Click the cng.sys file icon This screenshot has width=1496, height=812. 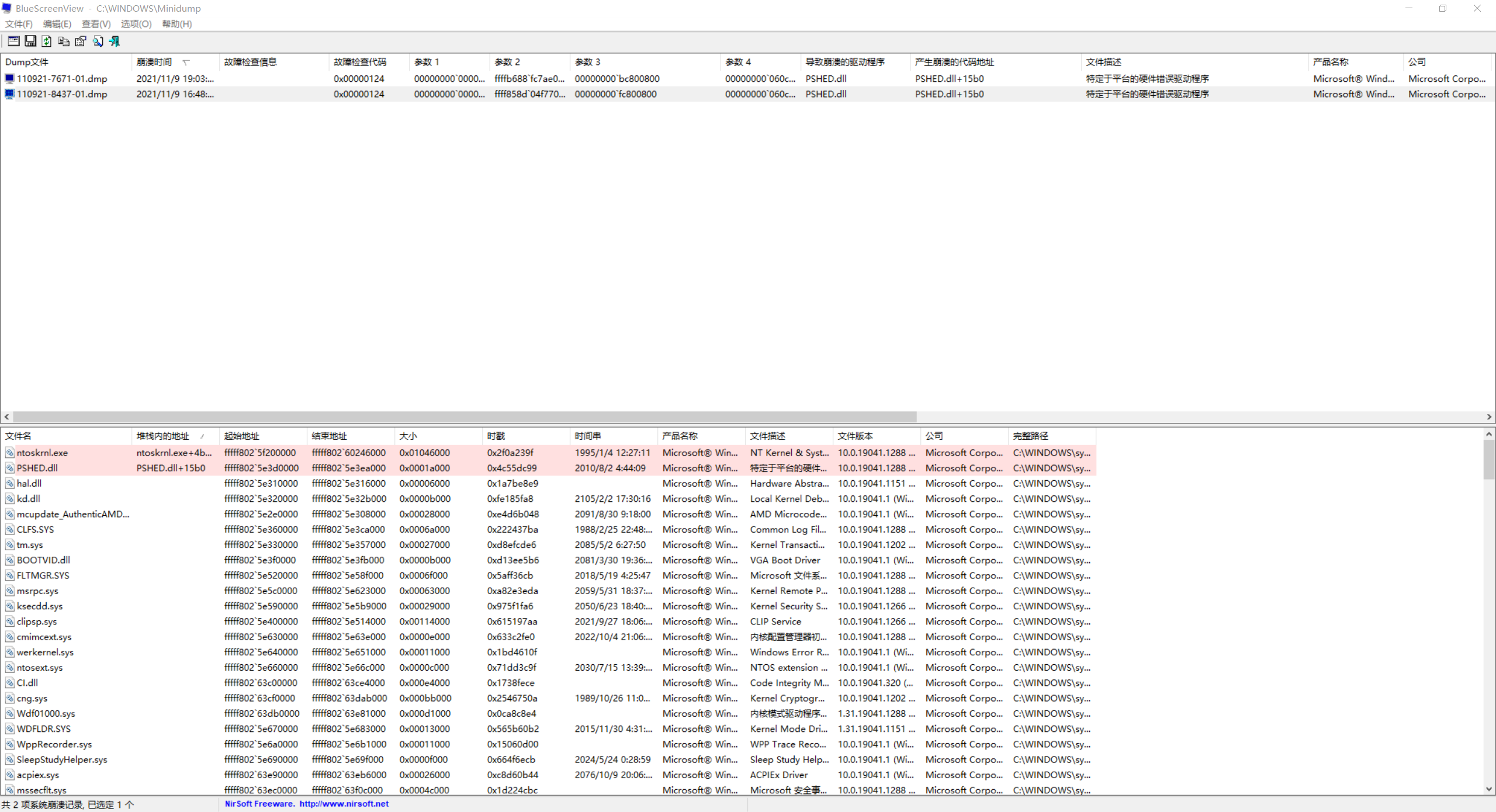(x=10, y=698)
